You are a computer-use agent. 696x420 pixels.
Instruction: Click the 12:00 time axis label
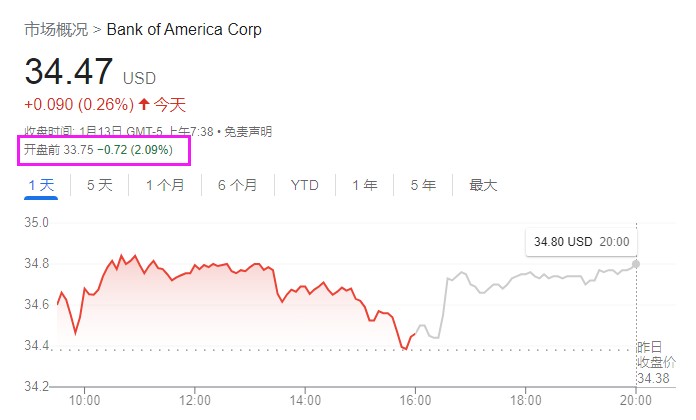coord(194,401)
